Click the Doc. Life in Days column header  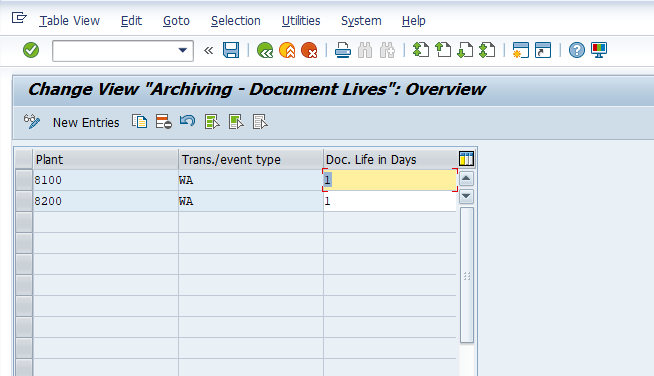pyautogui.click(x=390, y=159)
